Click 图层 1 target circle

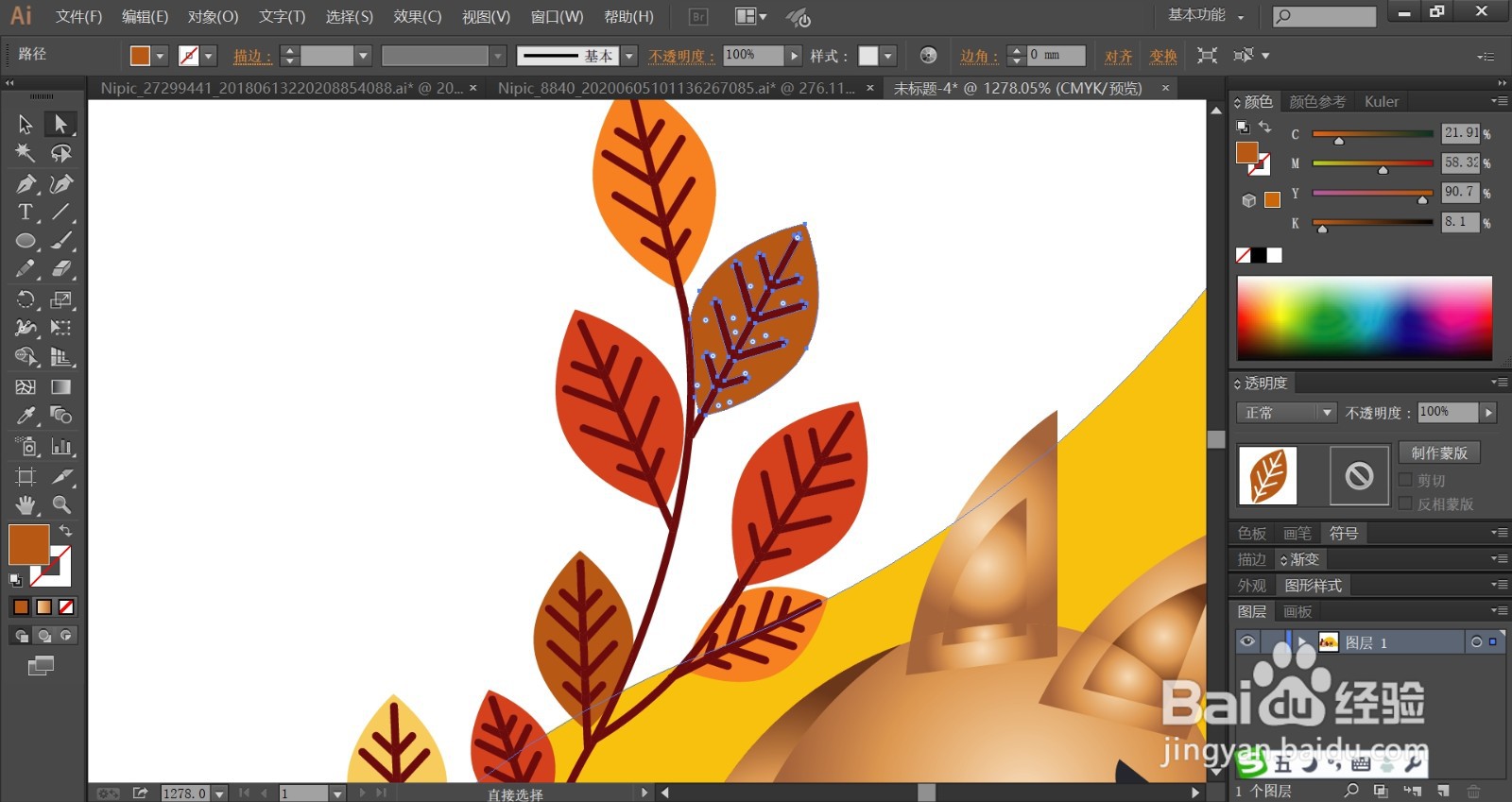point(1476,642)
